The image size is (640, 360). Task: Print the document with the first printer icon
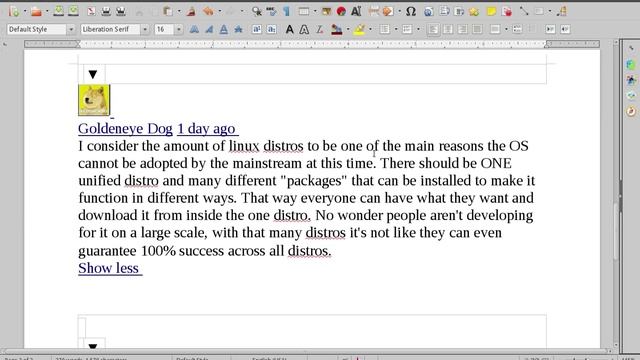point(106,11)
